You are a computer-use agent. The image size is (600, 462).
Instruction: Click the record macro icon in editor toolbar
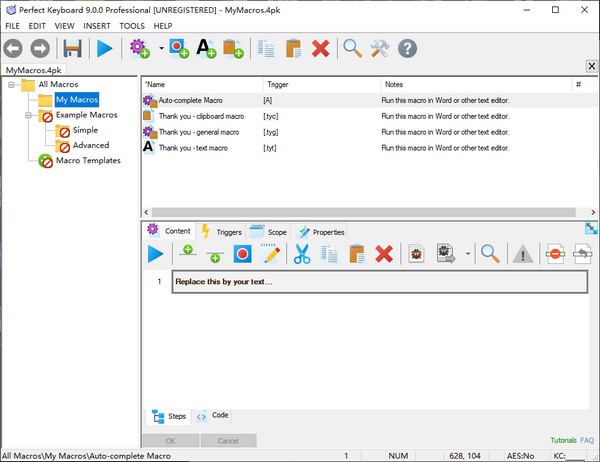[x=242, y=254]
